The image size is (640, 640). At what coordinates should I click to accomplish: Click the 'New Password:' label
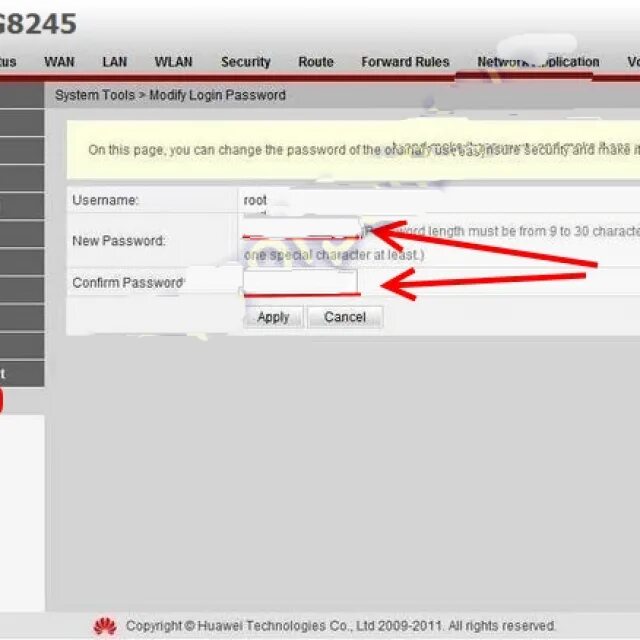tap(118, 240)
